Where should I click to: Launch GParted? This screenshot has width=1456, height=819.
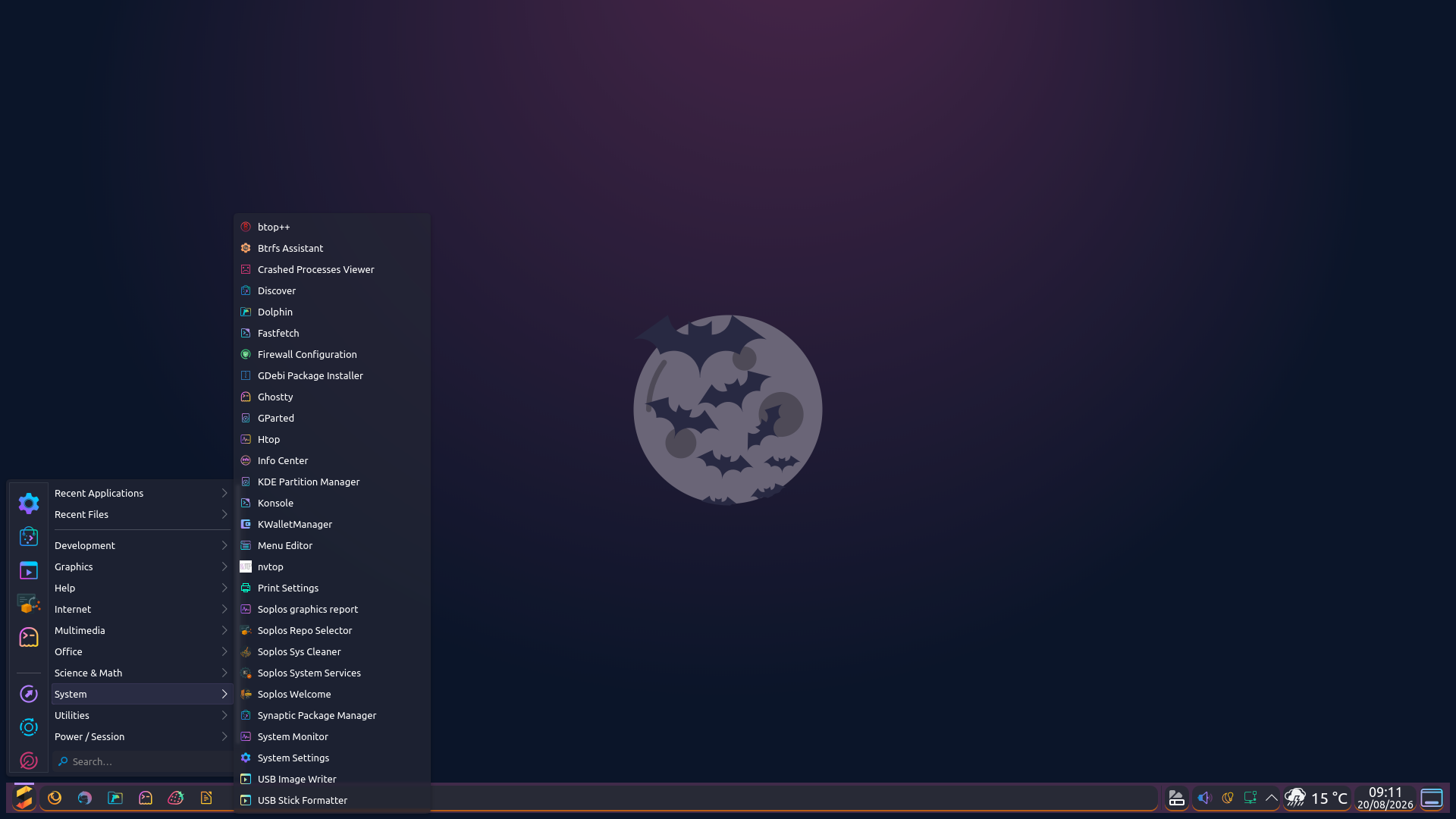click(332, 418)
